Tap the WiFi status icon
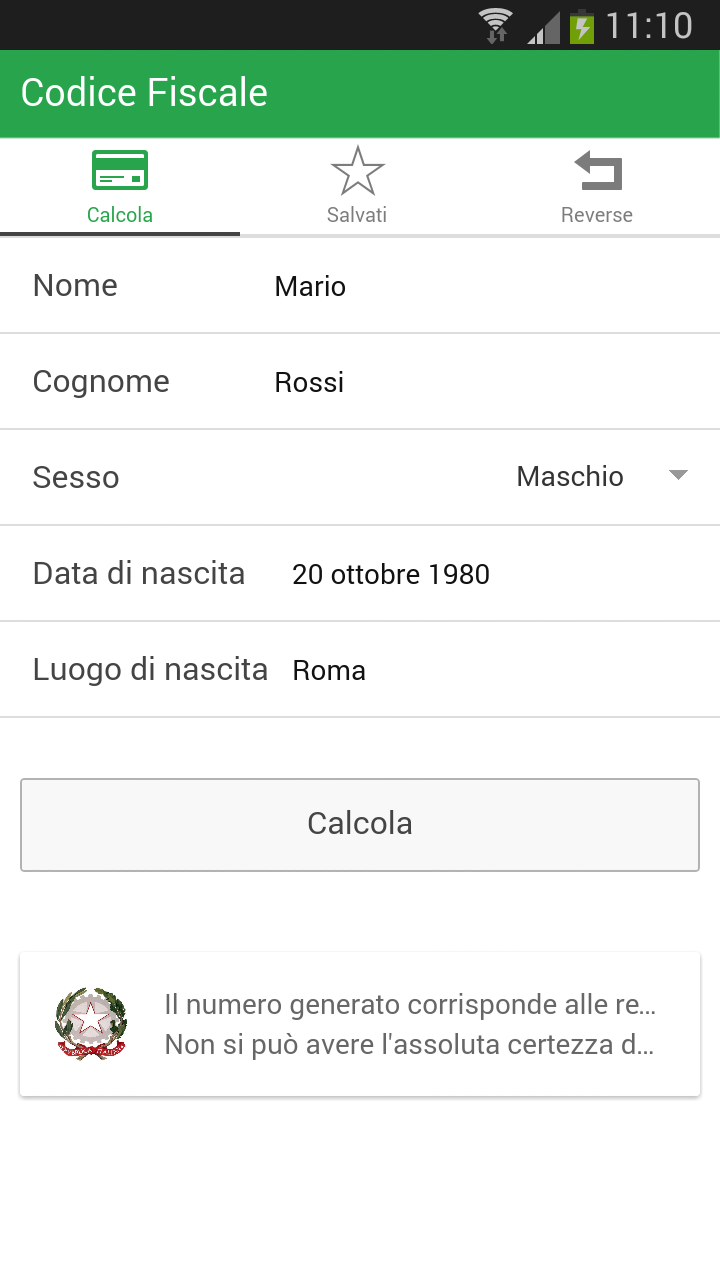720x1280 pixels. click(x=495, y=25)
